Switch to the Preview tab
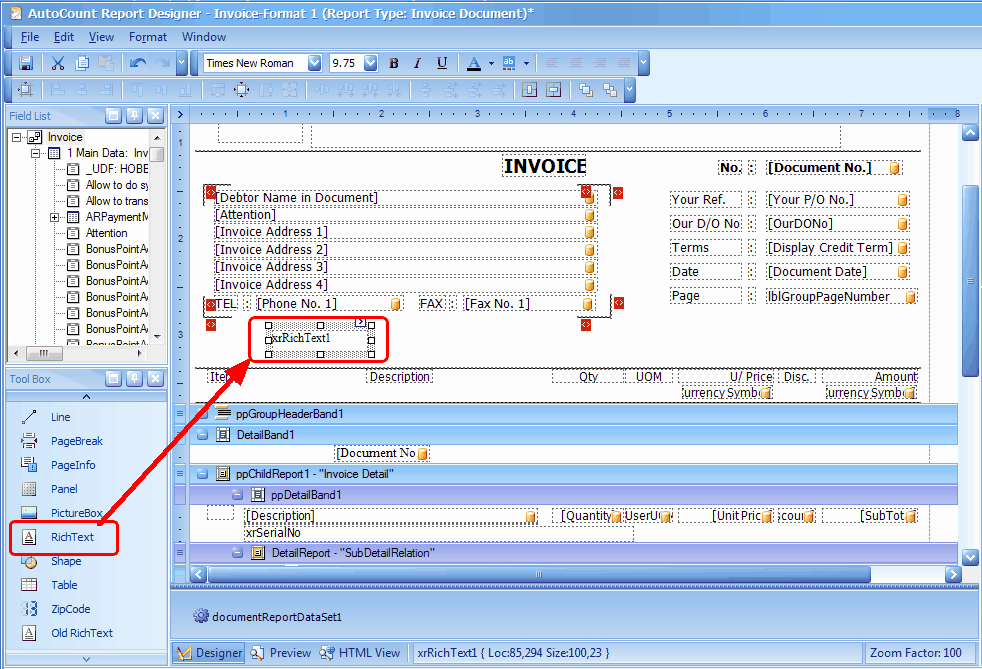This screenshot has width=982, height=669. [x=281, y=653]
